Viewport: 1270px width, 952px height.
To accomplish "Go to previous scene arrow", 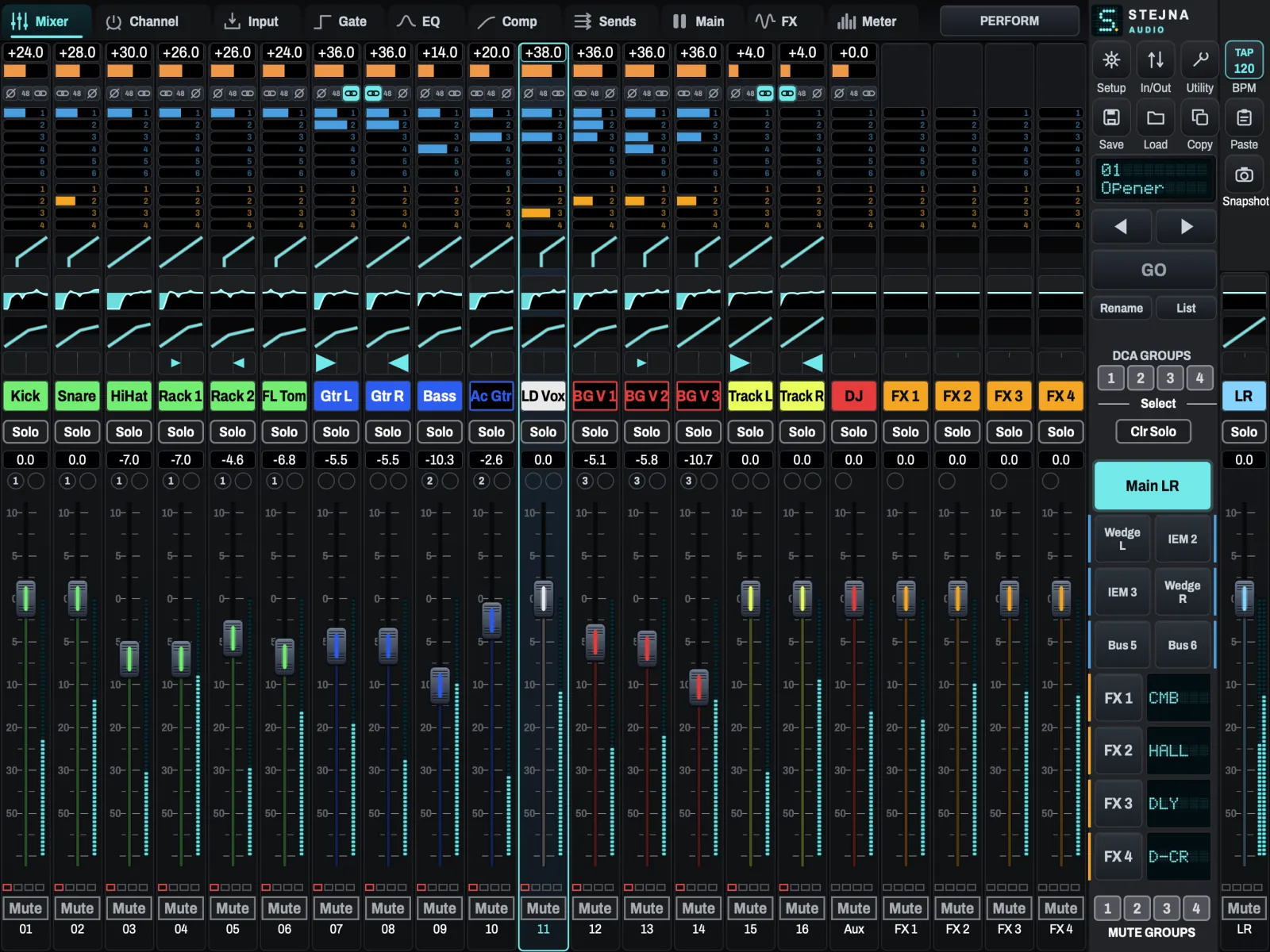I will [1121, 227].
